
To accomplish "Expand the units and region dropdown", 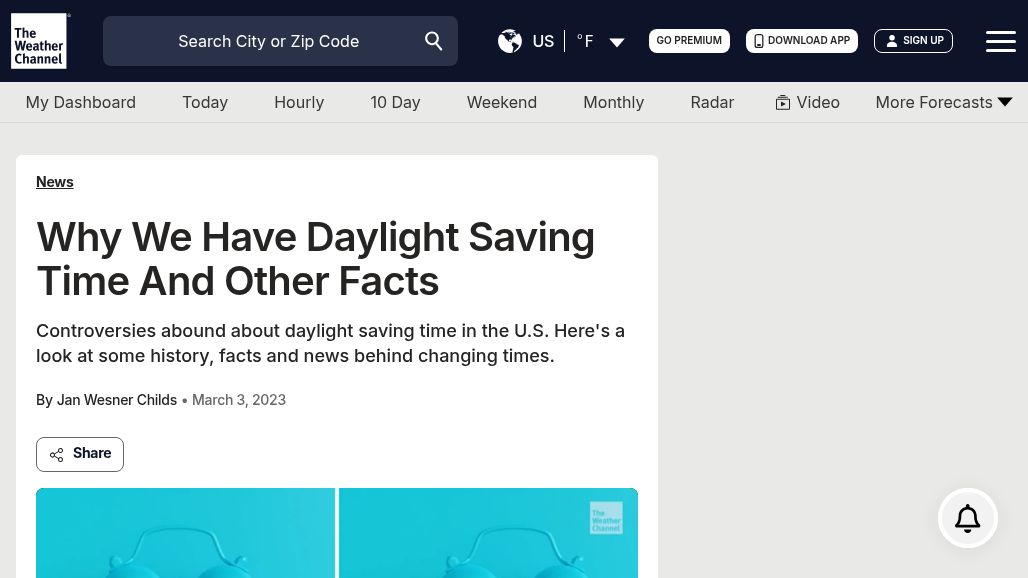I will [x=617, y=42].
